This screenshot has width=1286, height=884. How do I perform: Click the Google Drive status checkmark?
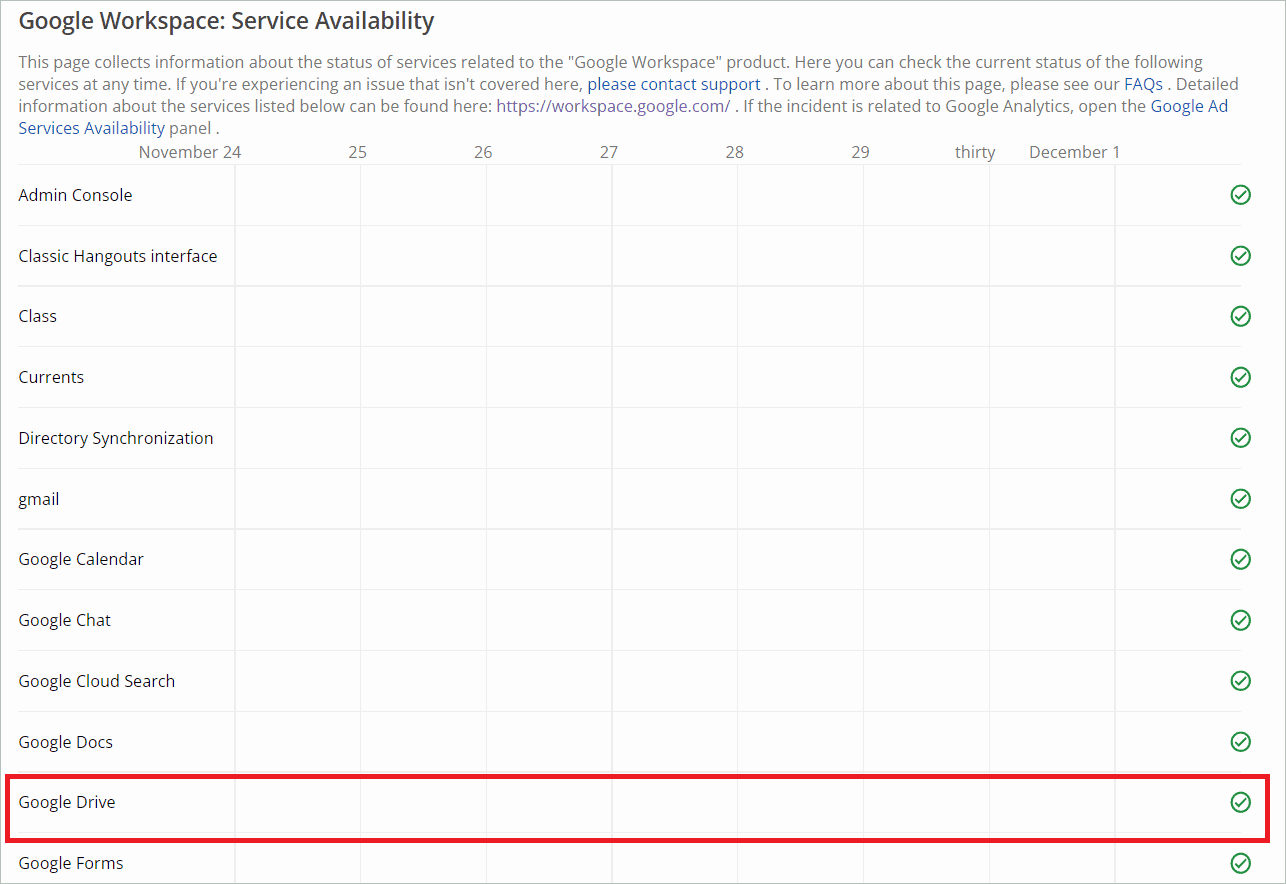click(x=1240, y=802)
